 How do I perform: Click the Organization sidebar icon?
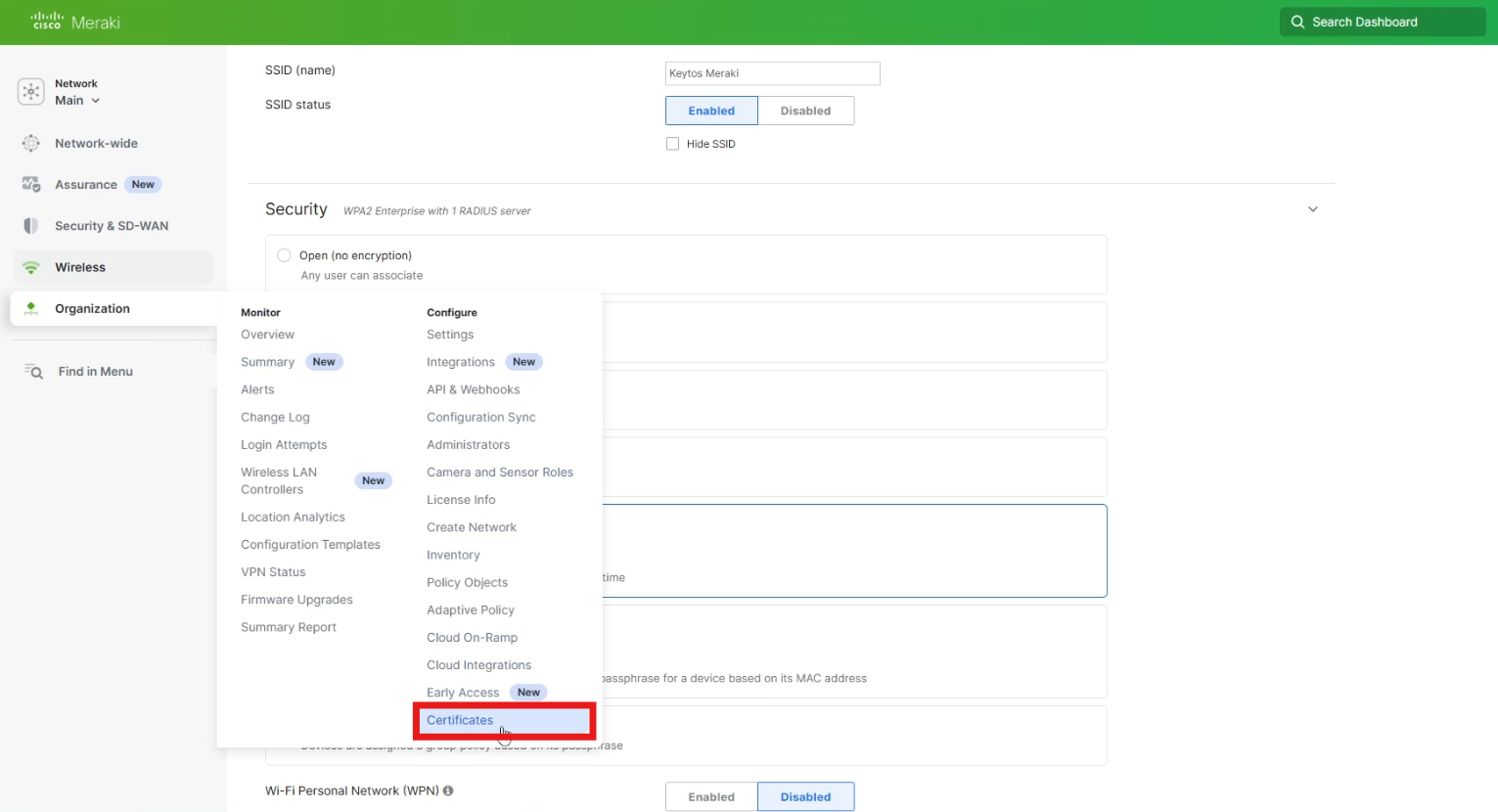click(31, 309)
